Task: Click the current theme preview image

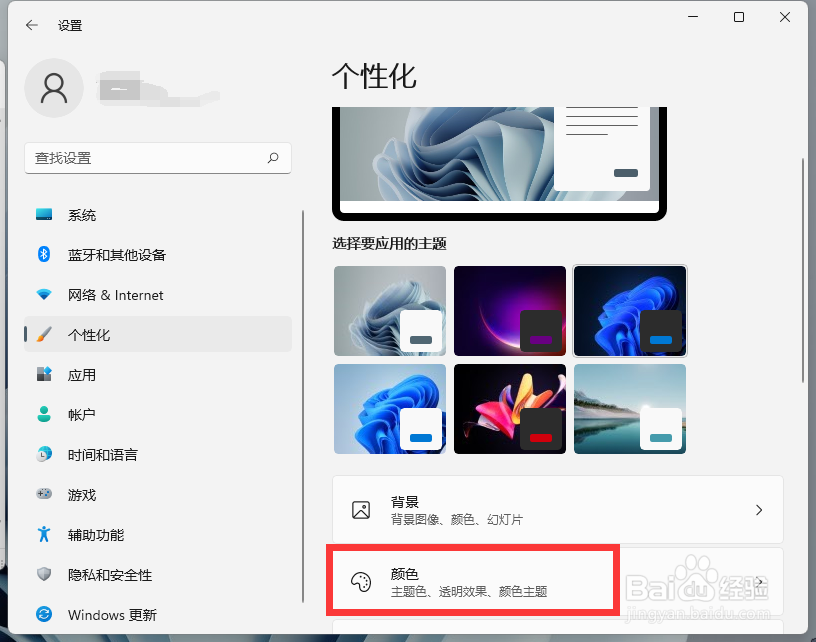Action: coord(499,163)
